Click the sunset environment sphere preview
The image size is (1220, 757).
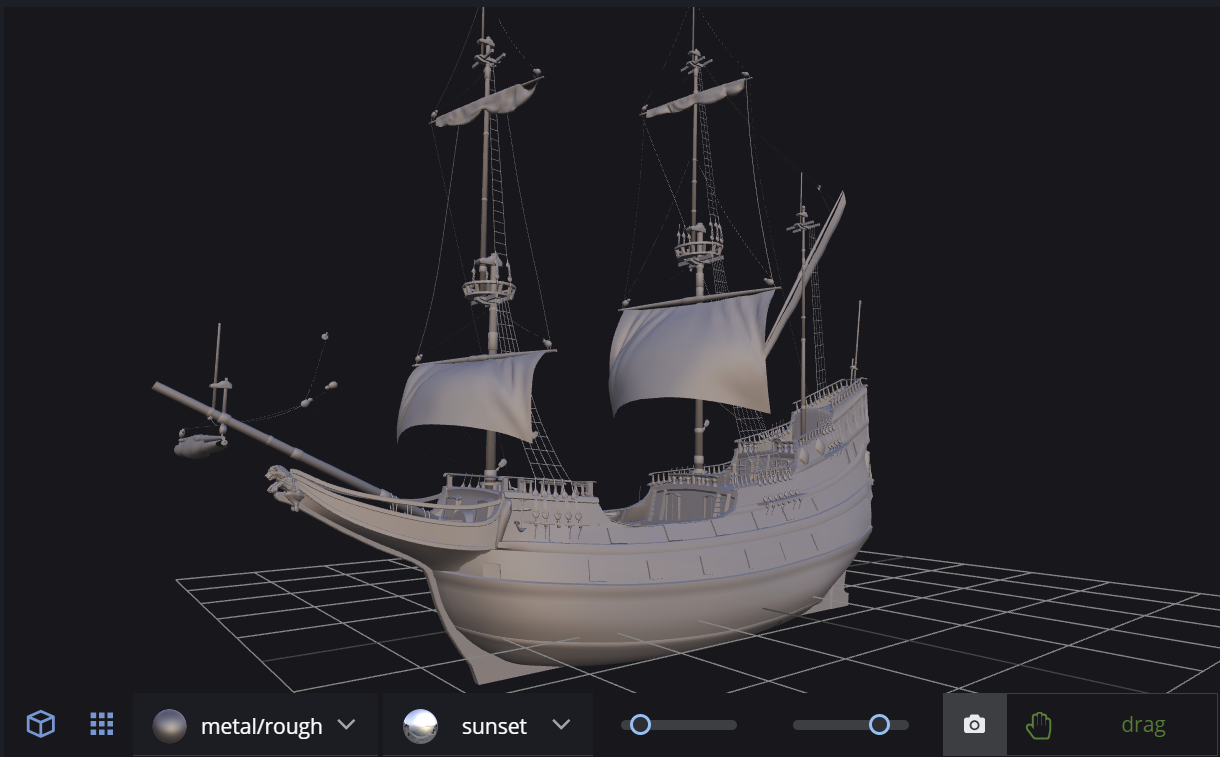point(420,726)
